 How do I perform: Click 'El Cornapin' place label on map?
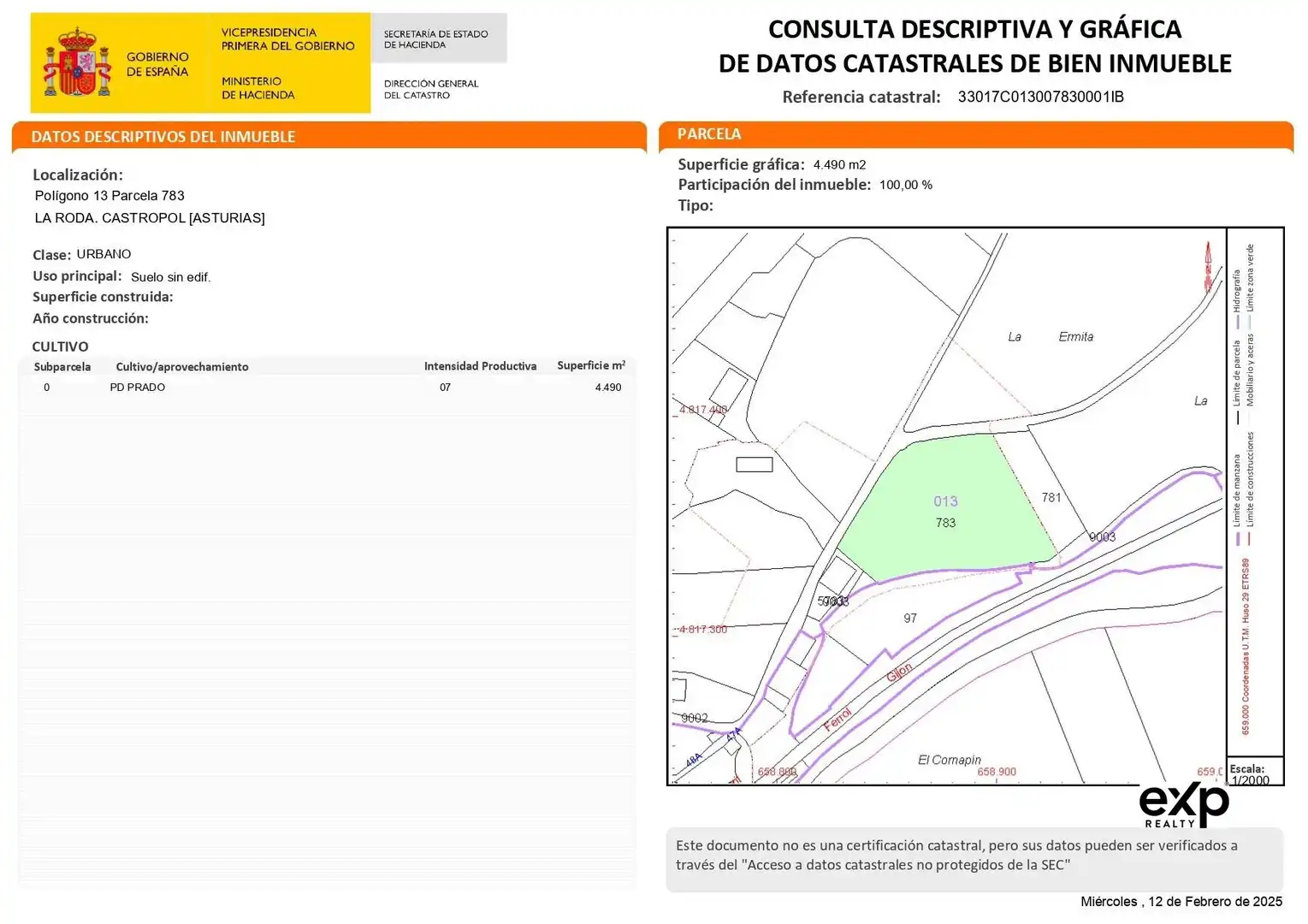click(x=950, y=760)
